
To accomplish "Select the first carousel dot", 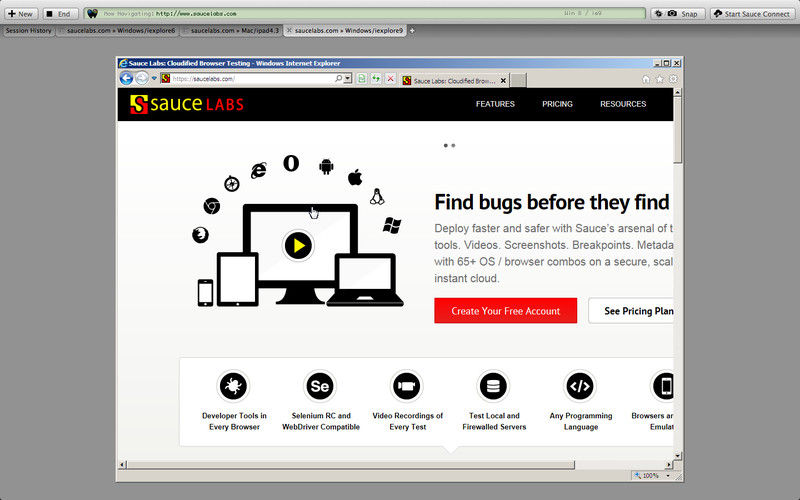I will click(445, 145).
